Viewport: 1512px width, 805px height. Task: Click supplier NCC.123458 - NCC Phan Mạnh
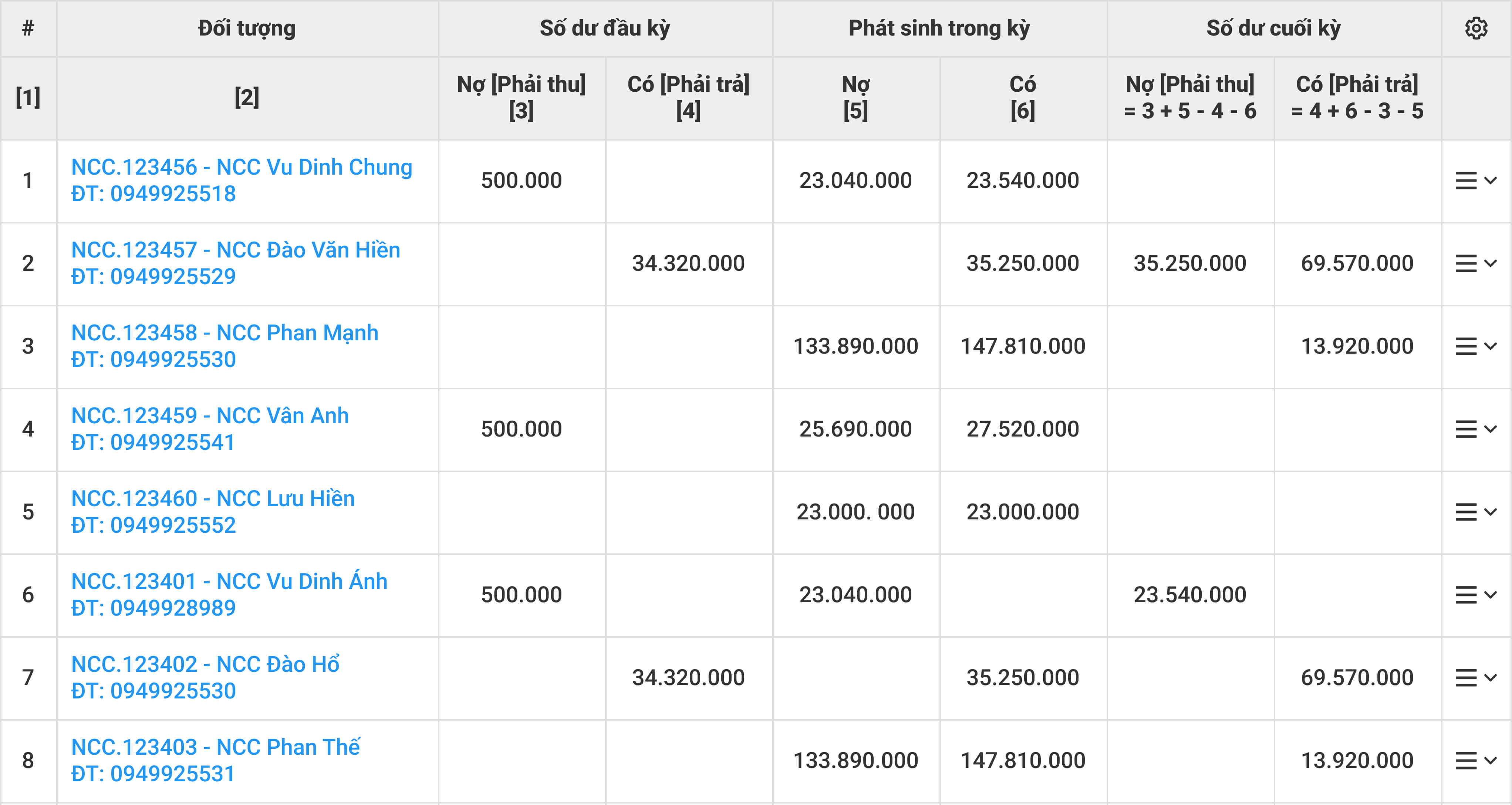224,333
